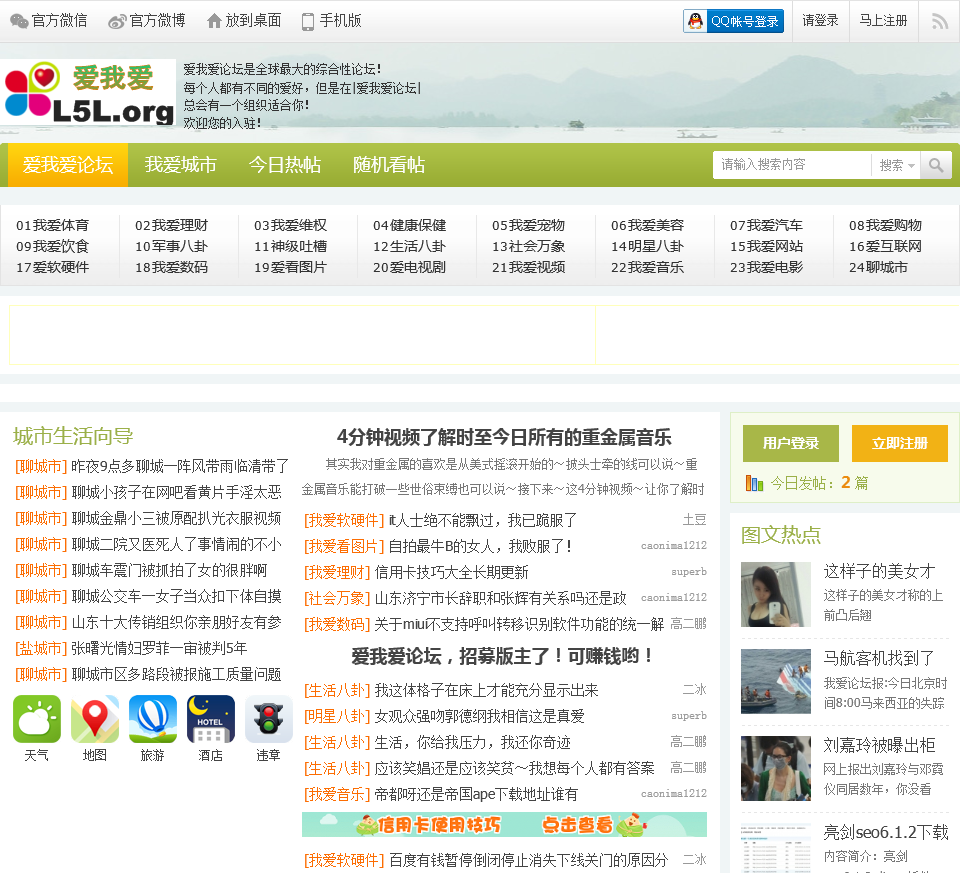
Task: Open the 今日热帖 nav tab
Action: [285, 165]
